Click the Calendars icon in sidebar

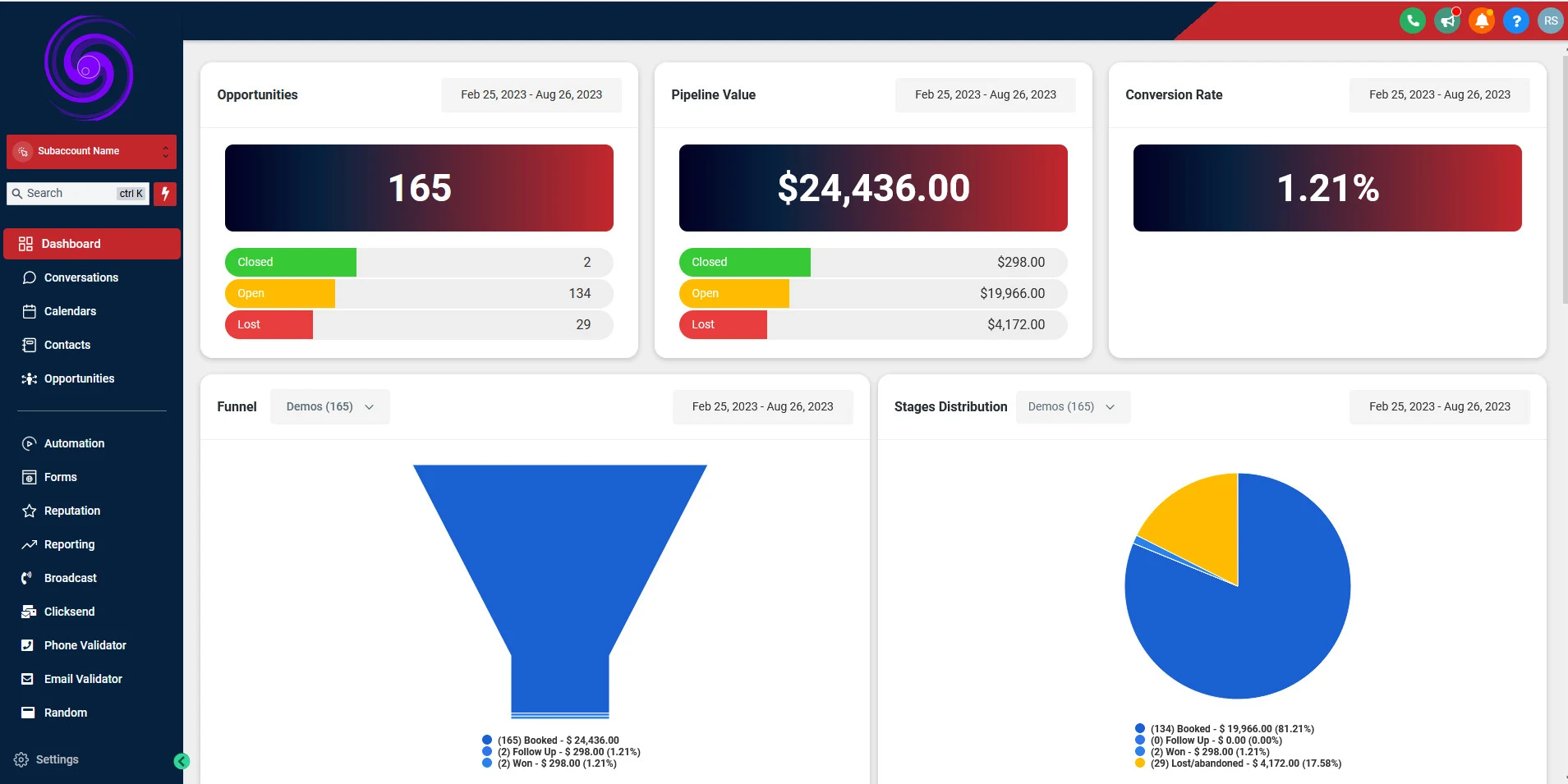pos(30,311)
